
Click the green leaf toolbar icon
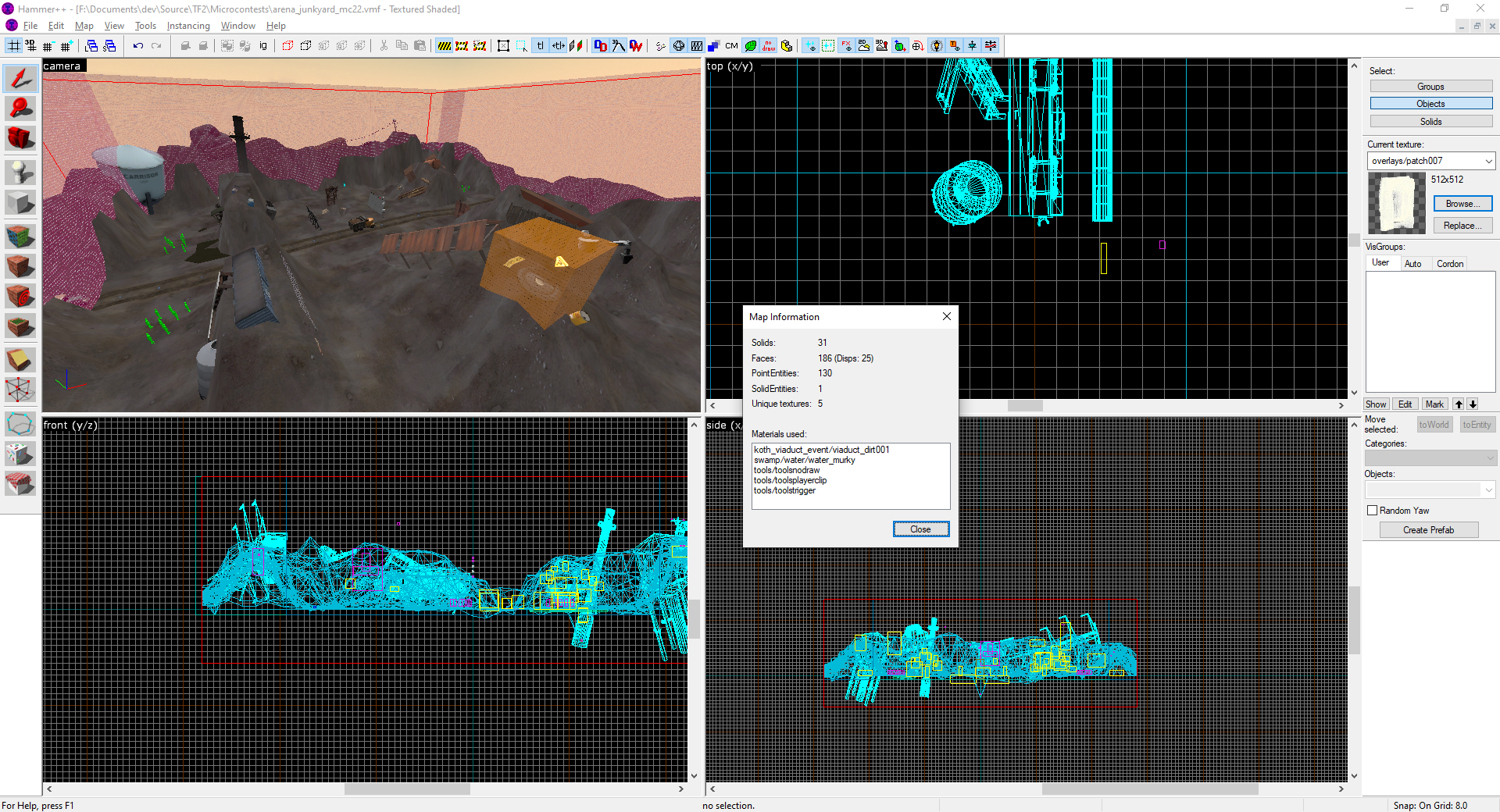750,46
